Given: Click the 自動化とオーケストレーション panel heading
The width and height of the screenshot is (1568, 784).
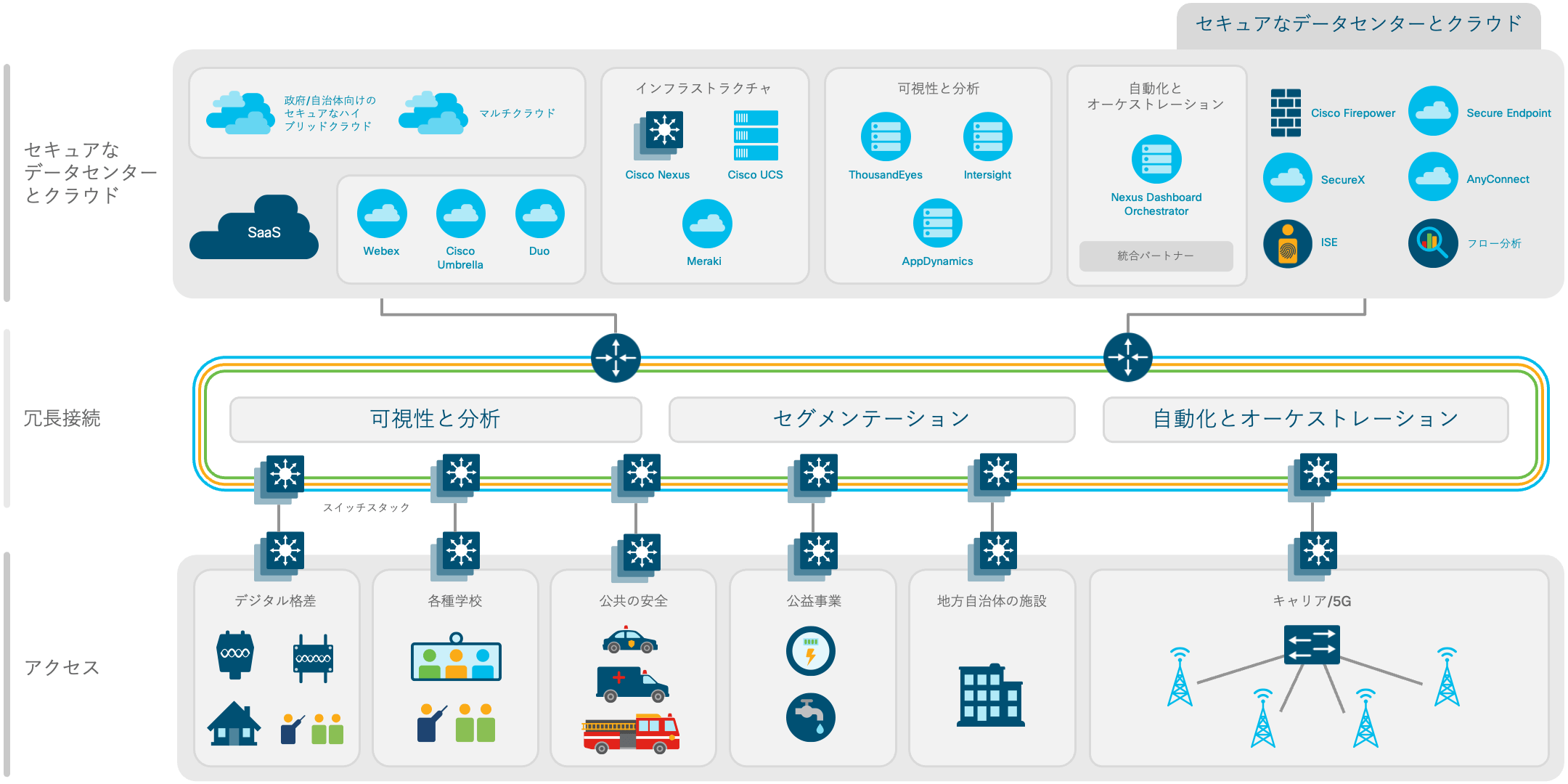Looking at the screenshot, I should (x=1156, y=97).
